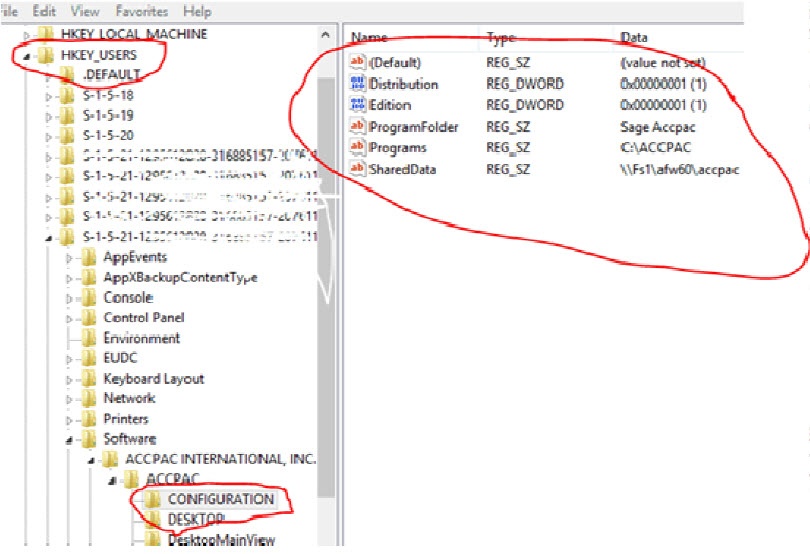Expand the Console key
This screenshot has height=554, width=810.
[x=69, y=298]
